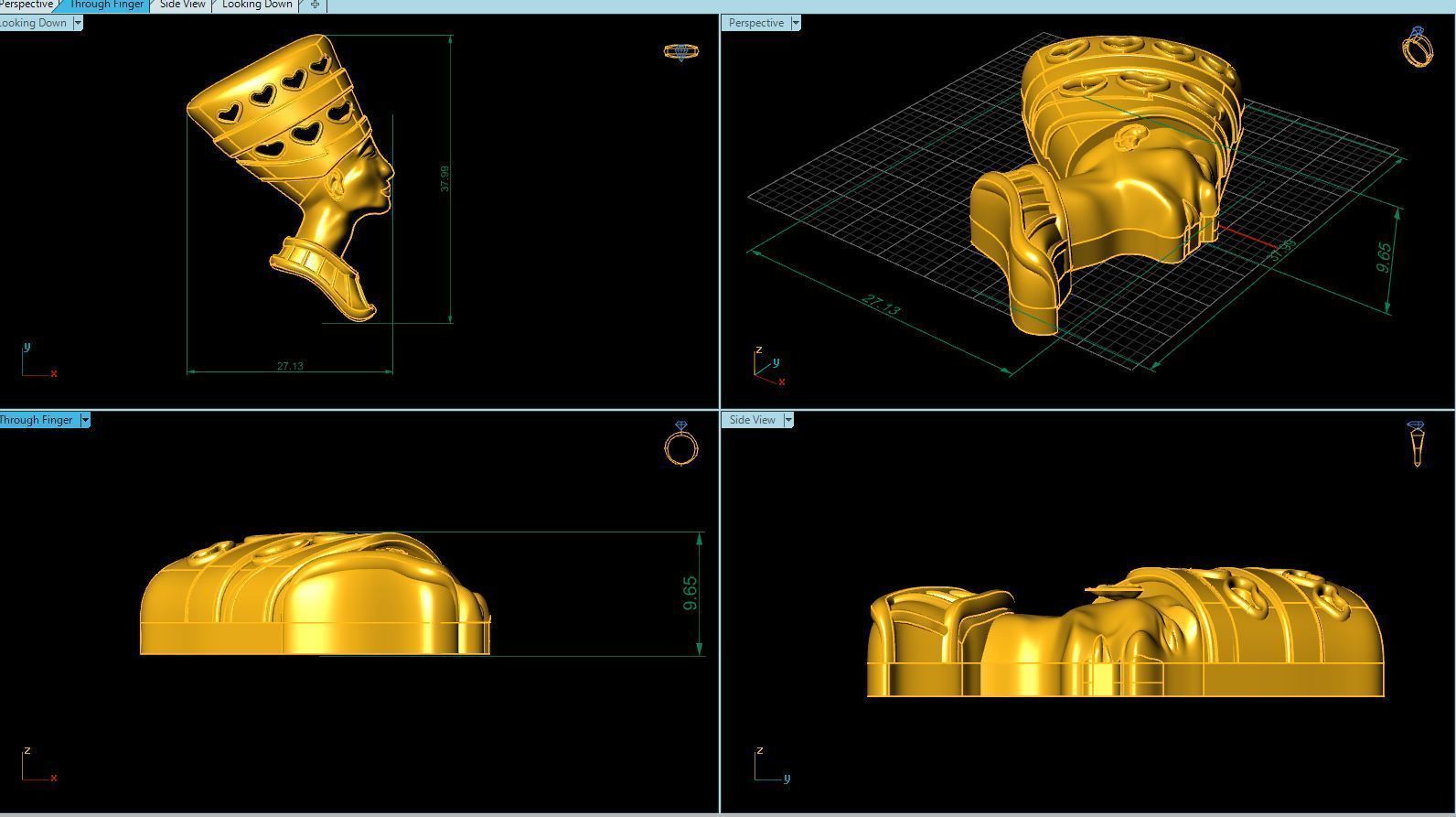Select the 37.99 height dimension text
Screen dimensions: 1456x817
[x=444, y=178]
